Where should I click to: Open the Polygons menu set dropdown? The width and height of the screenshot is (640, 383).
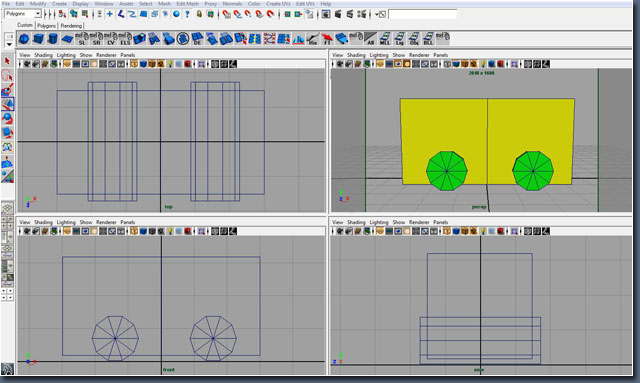[x=23, y=14]
